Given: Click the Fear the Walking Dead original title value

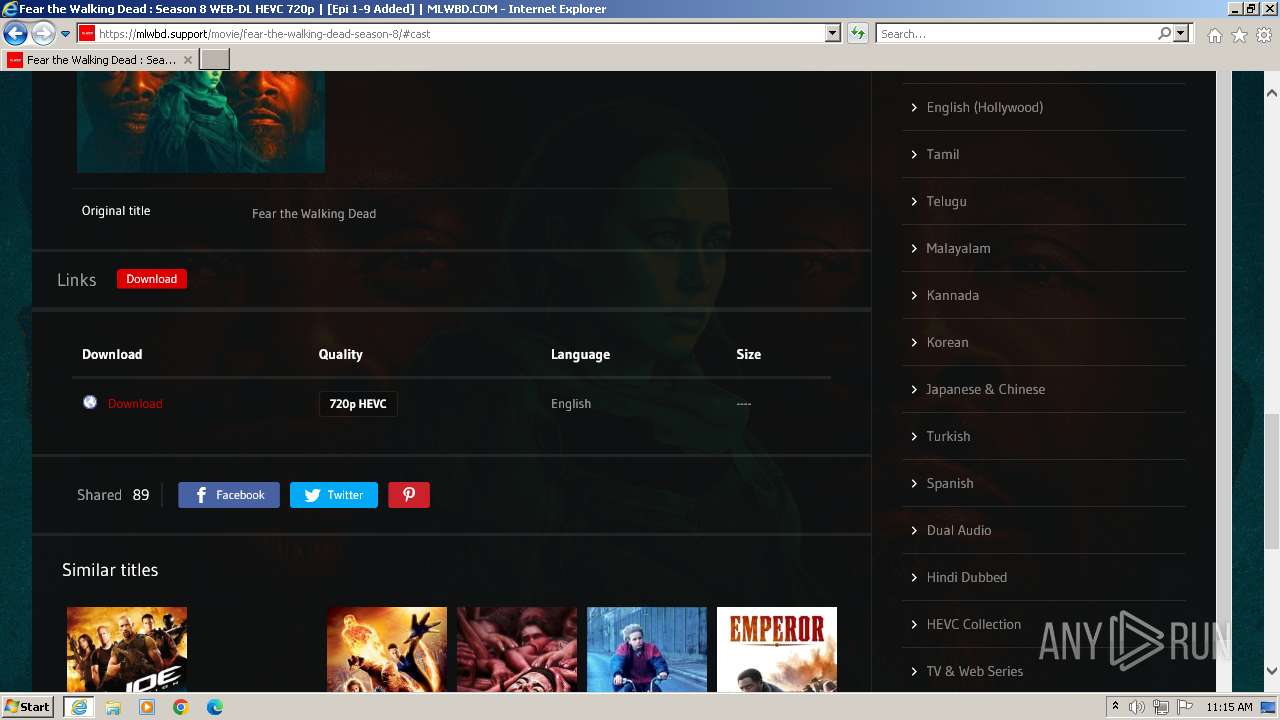Looking at the screenshot, I should pos(314,213).
